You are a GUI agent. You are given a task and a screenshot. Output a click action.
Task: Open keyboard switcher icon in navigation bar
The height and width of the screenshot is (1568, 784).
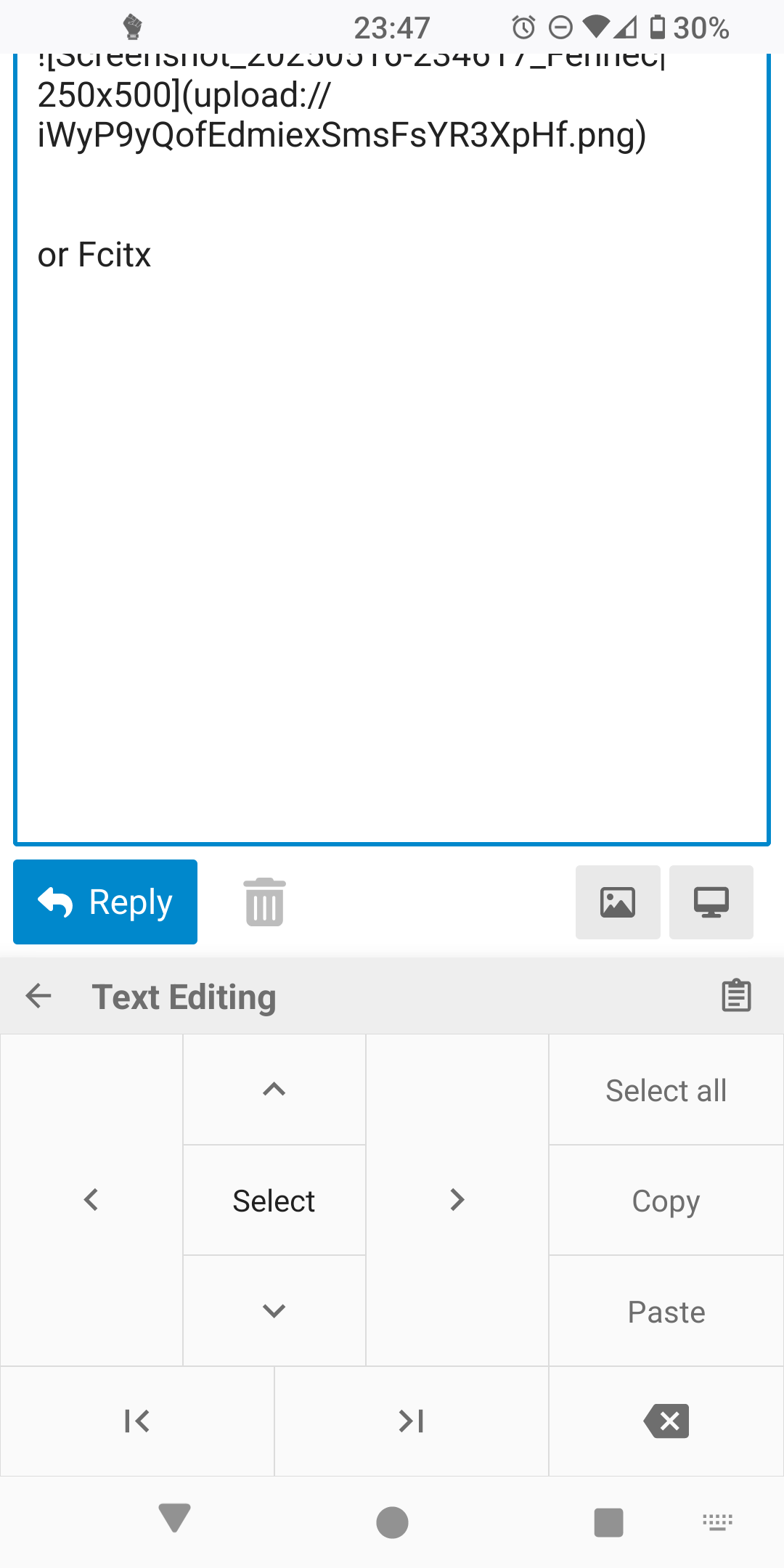[718, 1522]
